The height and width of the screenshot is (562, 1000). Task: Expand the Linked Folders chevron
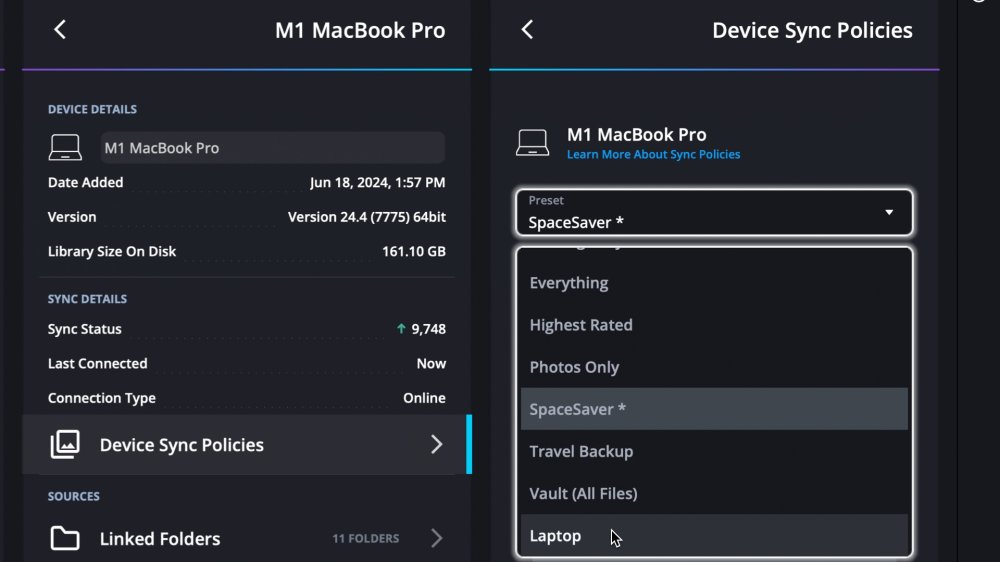[436, 539]
